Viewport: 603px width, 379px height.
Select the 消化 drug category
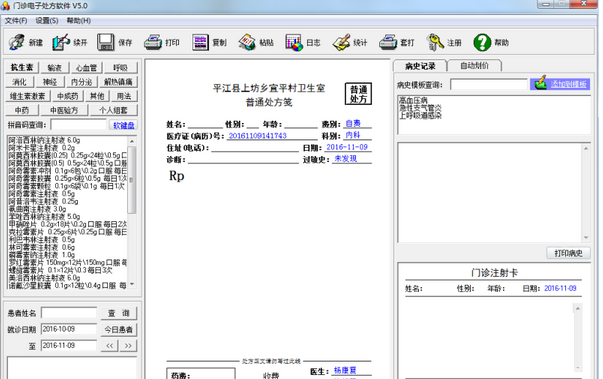pos(20,82)
